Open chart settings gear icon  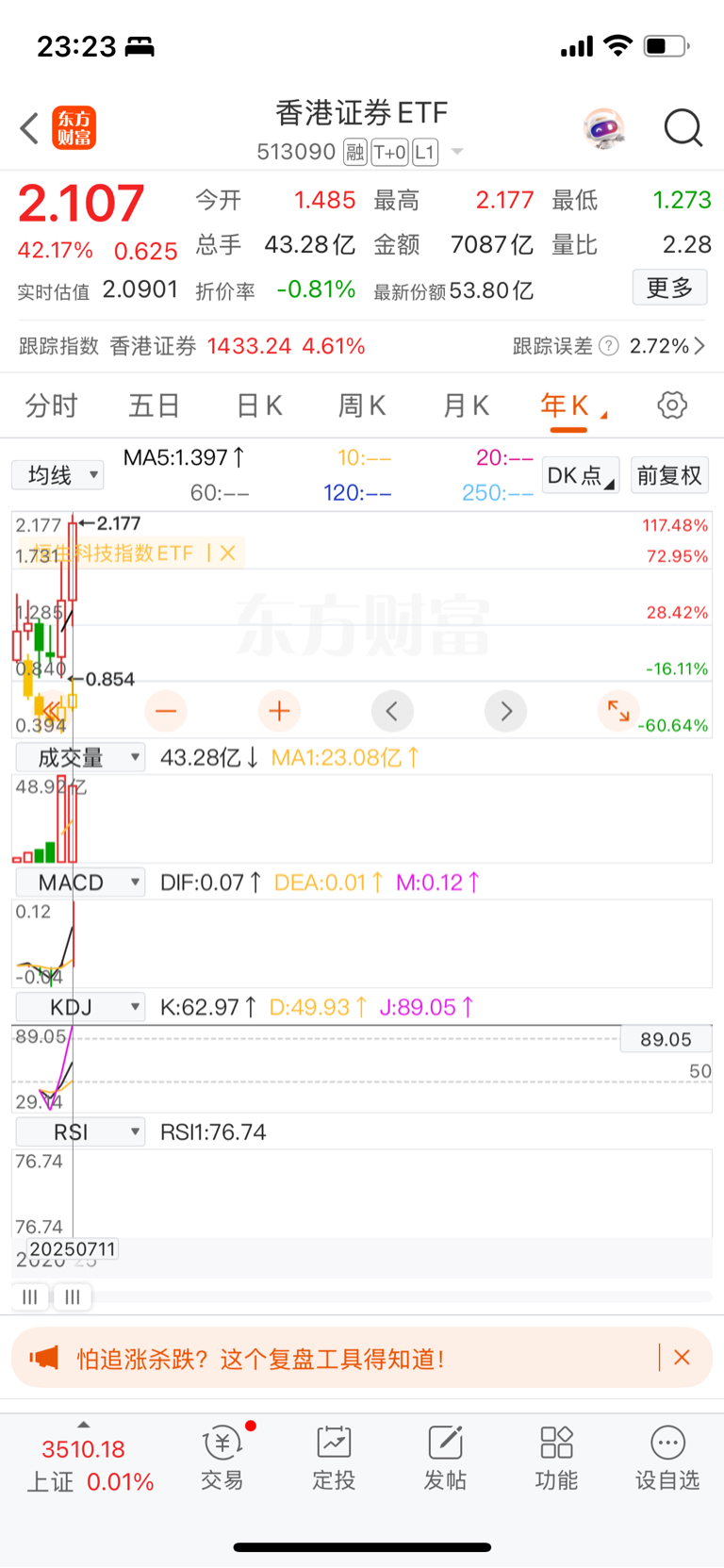[x=672, y=405]
